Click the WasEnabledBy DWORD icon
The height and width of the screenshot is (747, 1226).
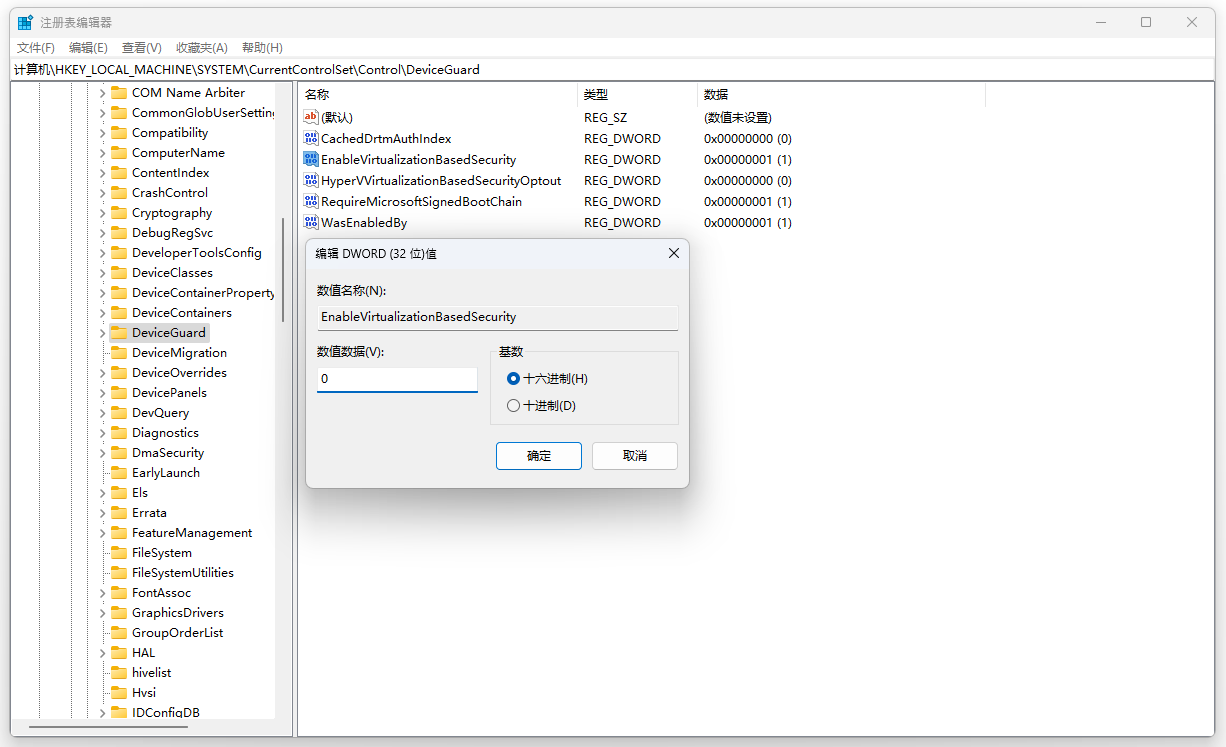pos(310,223)
